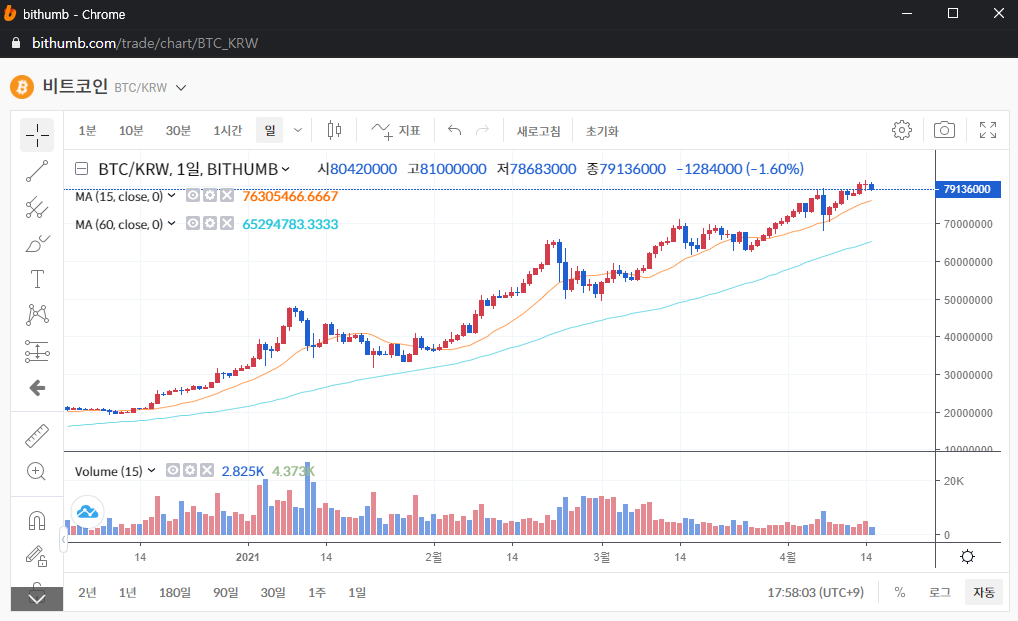The image size is (1018, 621).
Task: Expand the Volume (15) indicator options
Action: [151, 470]
